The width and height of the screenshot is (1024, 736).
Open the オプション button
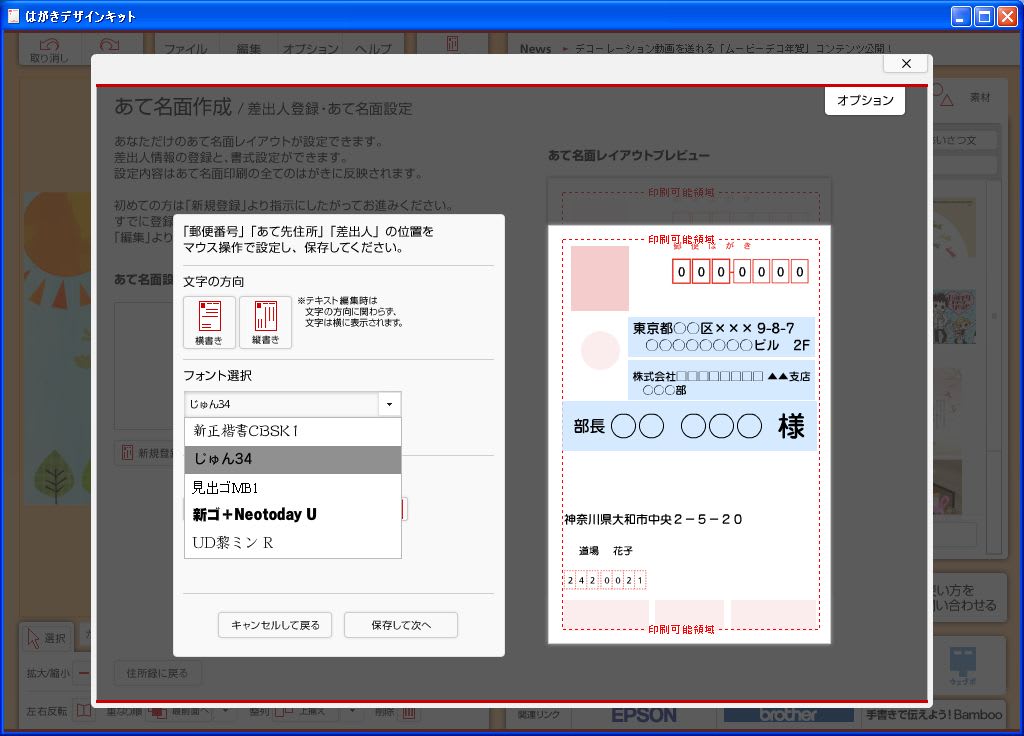(865, 101)
